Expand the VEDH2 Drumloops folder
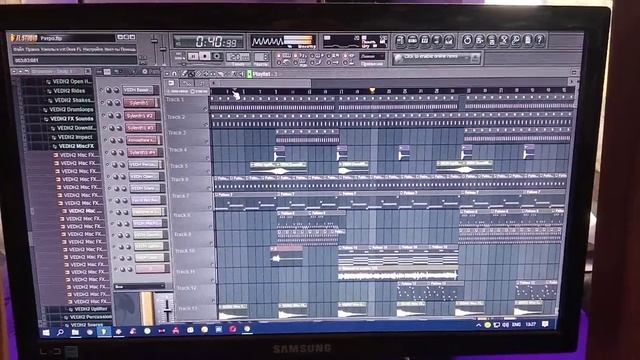The width and height of the screenshot is (640, 360). [x=69, y=109]
